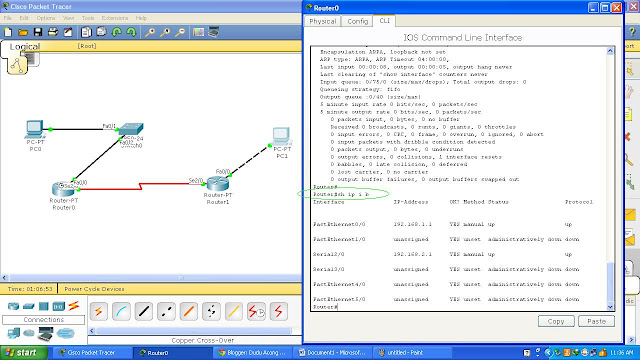Open the File menu

point(8,18)
